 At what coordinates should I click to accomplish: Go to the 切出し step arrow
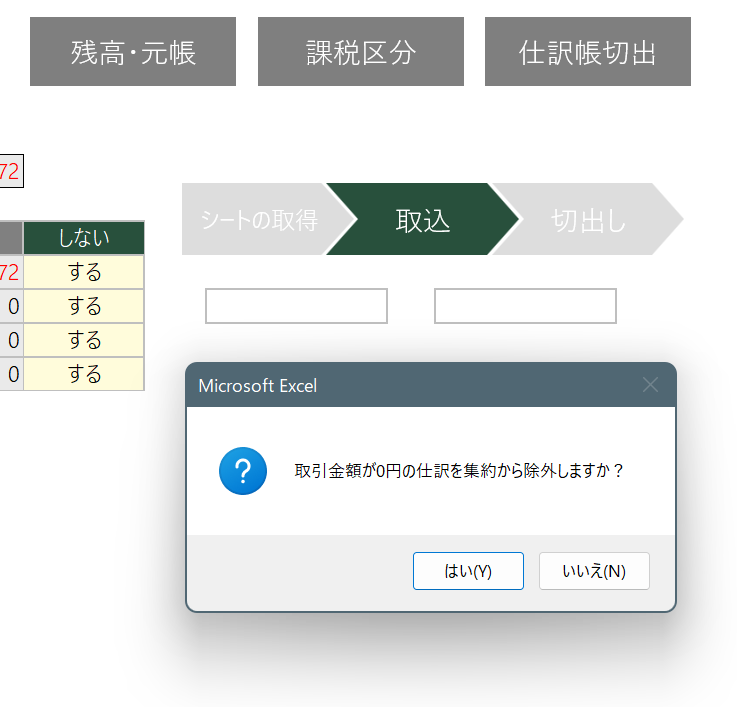[x=588, y=219]
